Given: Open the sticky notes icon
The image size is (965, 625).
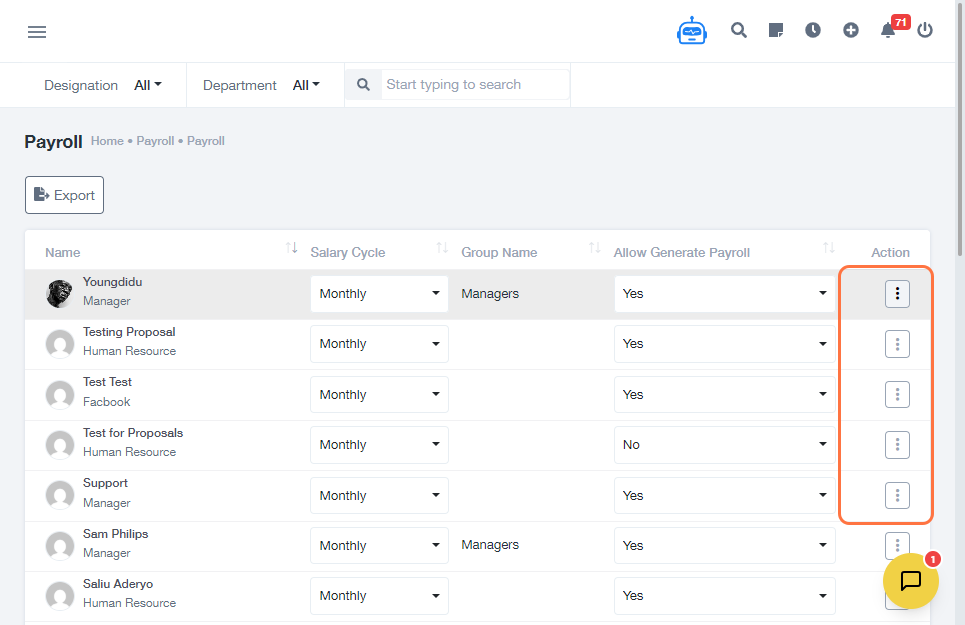Looking at the screenshot, I should coord(776,30).
